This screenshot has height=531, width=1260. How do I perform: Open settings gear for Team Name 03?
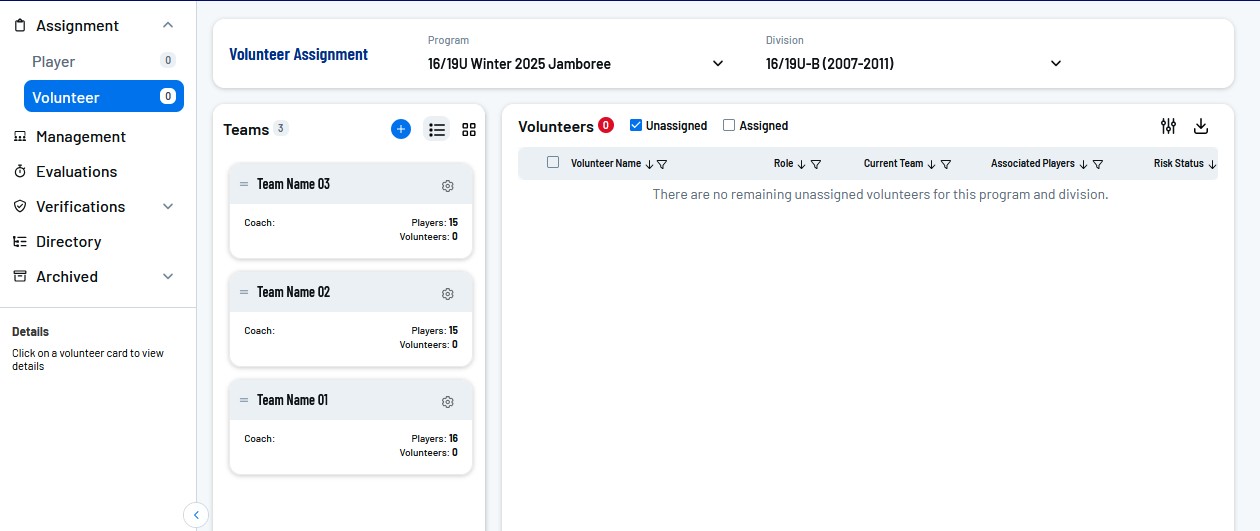(x=448, y=186)
